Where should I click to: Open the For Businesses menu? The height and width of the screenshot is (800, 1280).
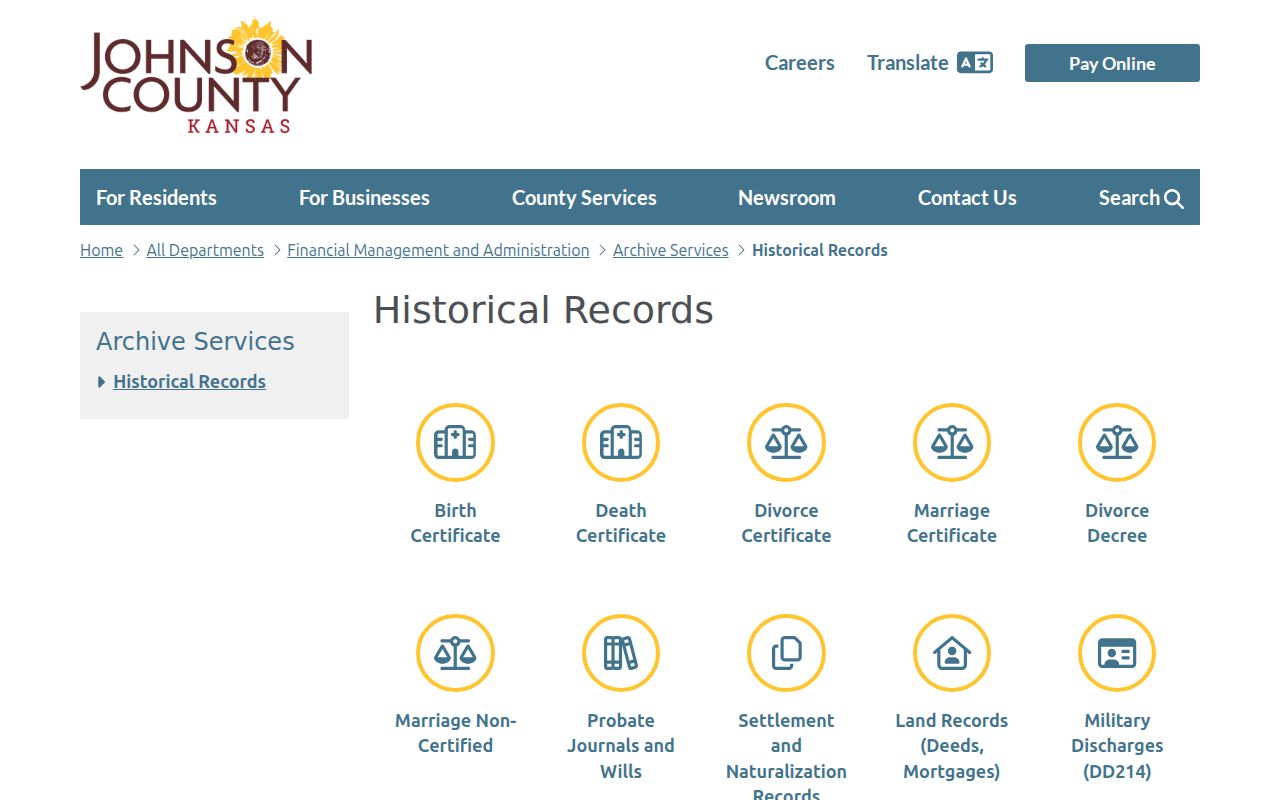[x=364, y=198]
